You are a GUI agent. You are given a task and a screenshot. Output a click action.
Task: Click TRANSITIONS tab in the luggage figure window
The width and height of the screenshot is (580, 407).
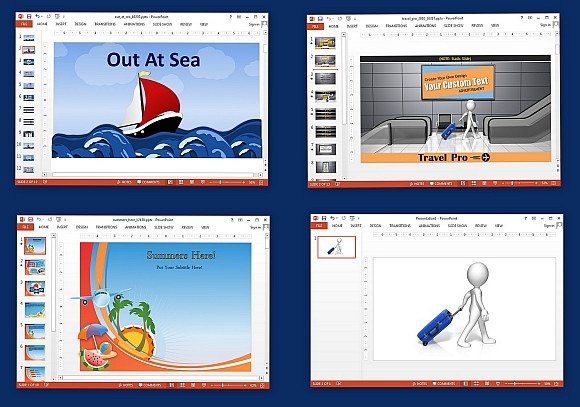[399, 225]
